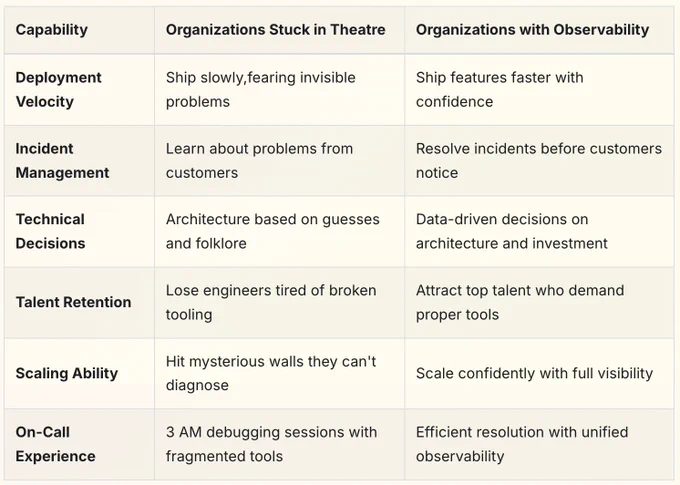Viewport: 680px width, 485px height.
Task: Click the Incident Management row label
Action: coord(62,161)
